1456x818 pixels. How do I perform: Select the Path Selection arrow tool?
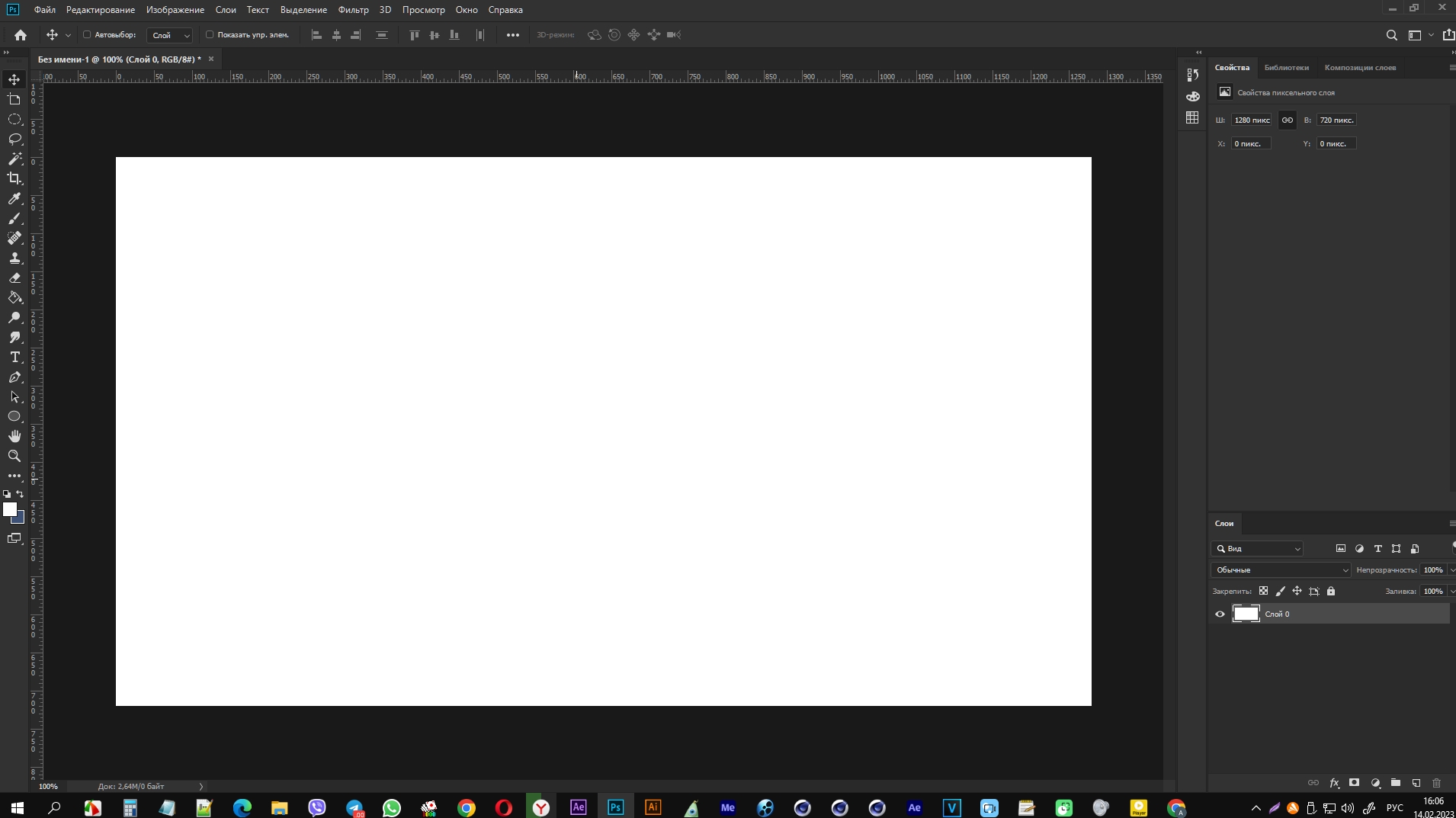pyautogui.click(x=14, y=397)
